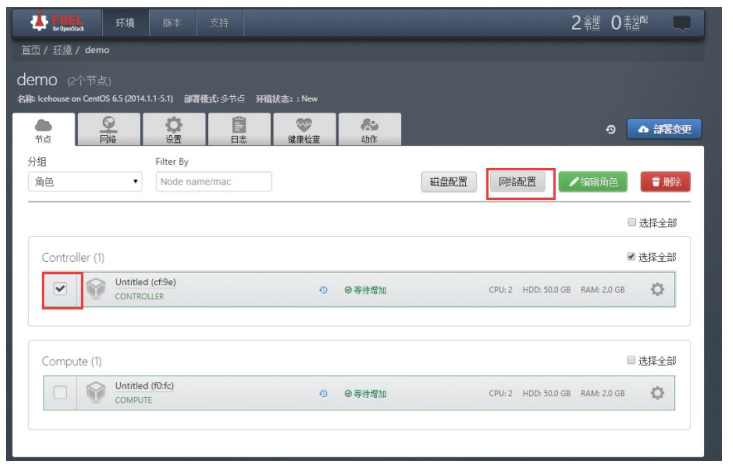Click the 网络配置 network configuration button
Image resolution: width=733 pixels, height=467 pixels.
tap(517, 182)
